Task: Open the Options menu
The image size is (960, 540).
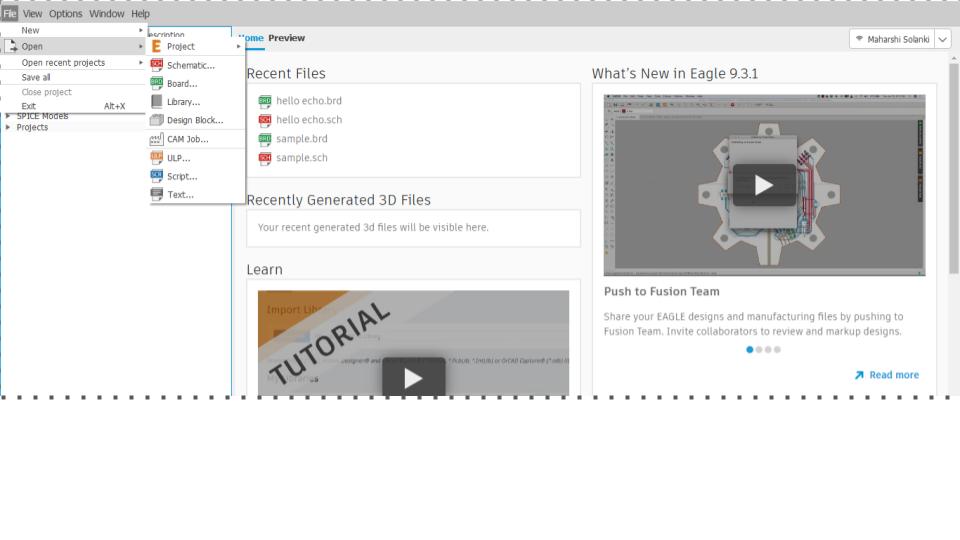Action: click(66, 13)
